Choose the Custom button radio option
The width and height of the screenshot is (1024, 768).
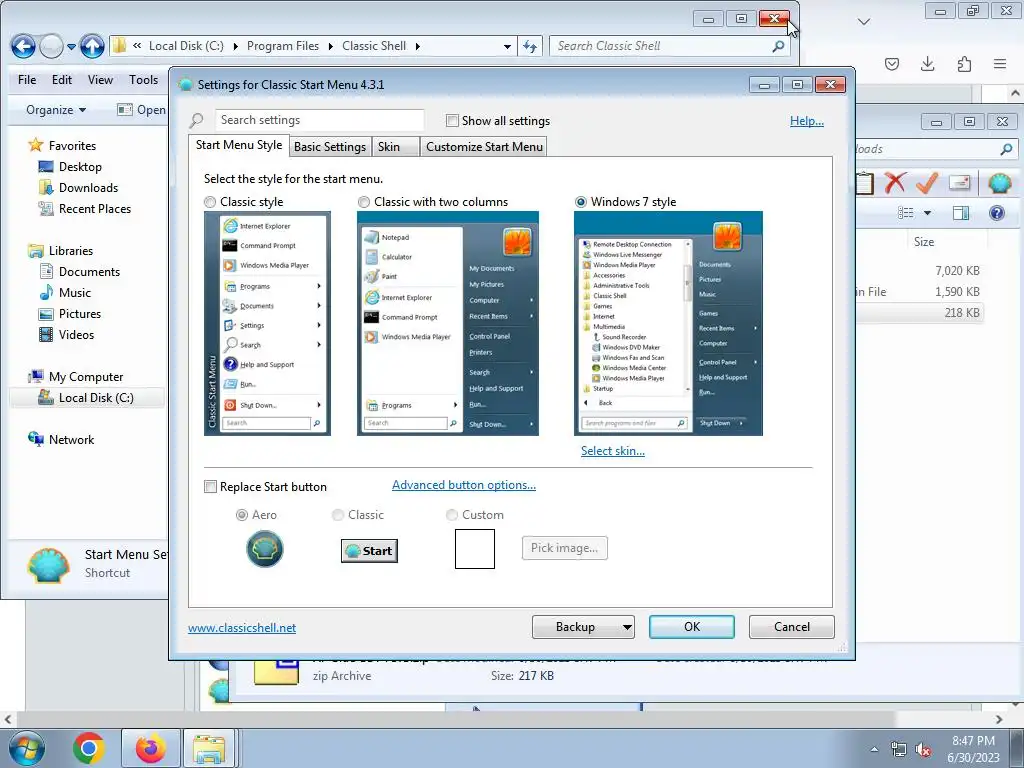coord(452,515)
